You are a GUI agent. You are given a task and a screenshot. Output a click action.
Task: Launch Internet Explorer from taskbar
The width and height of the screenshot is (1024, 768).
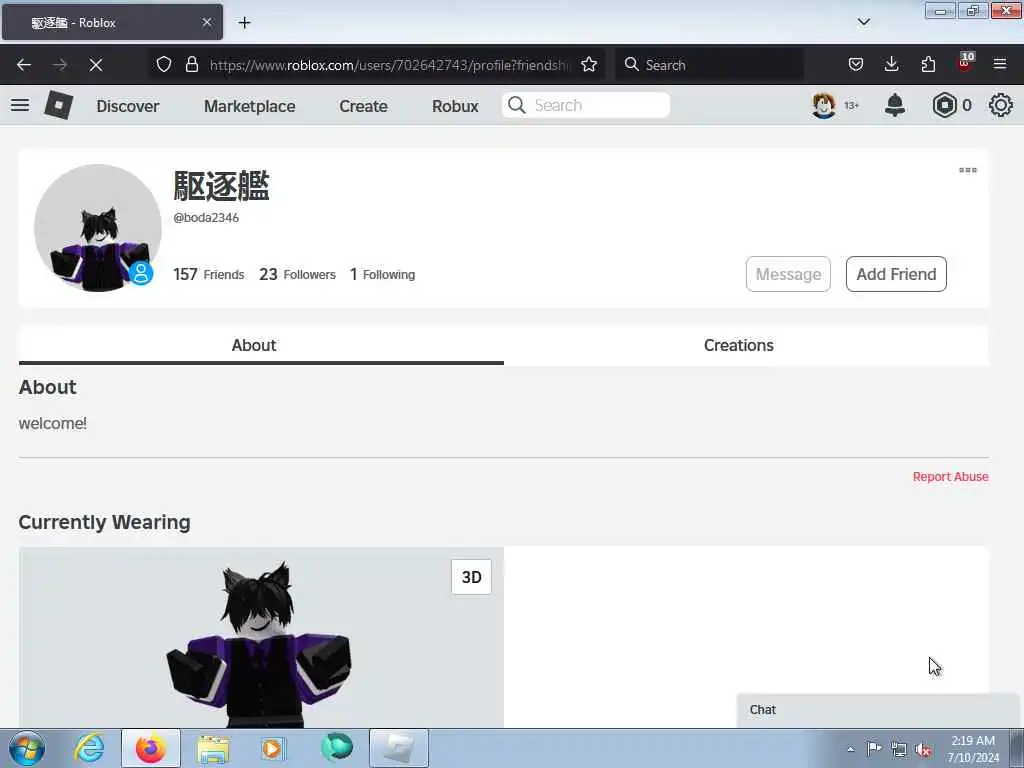(89, 748)
